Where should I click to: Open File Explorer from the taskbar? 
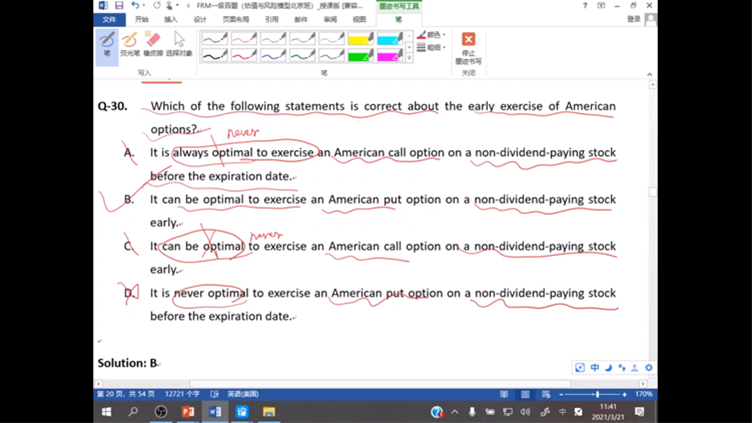click(269, 411)
